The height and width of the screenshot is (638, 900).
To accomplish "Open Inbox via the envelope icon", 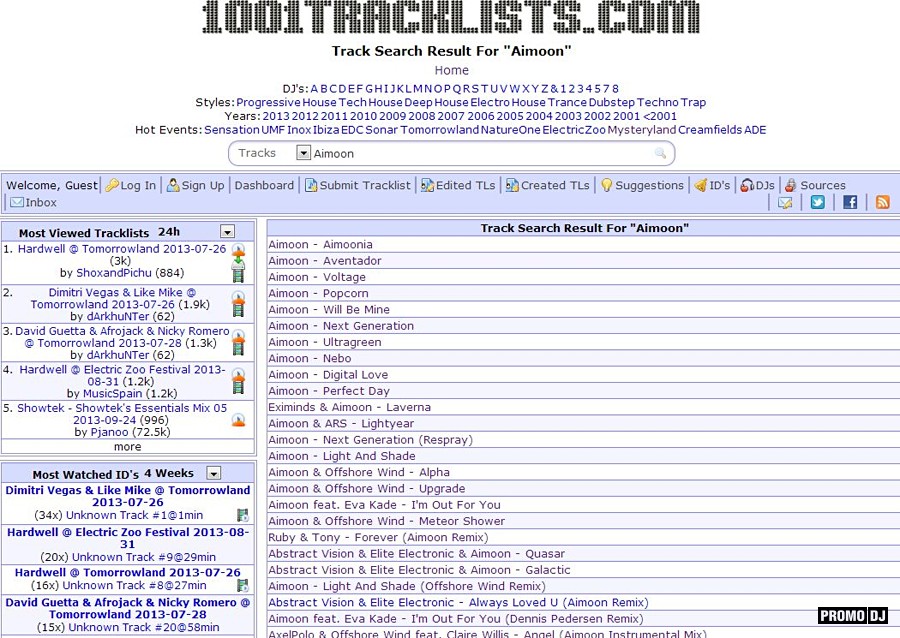I will pos(17,202).
